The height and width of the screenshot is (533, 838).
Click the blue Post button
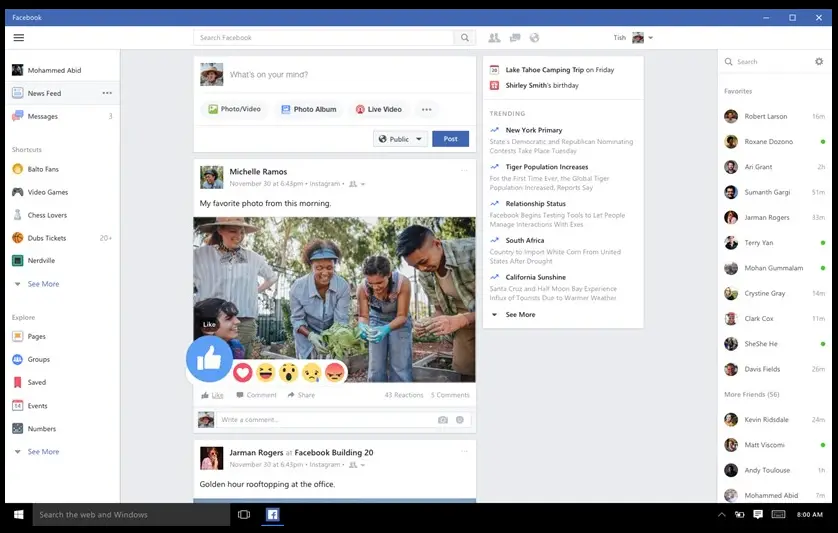tap(450, 139)
